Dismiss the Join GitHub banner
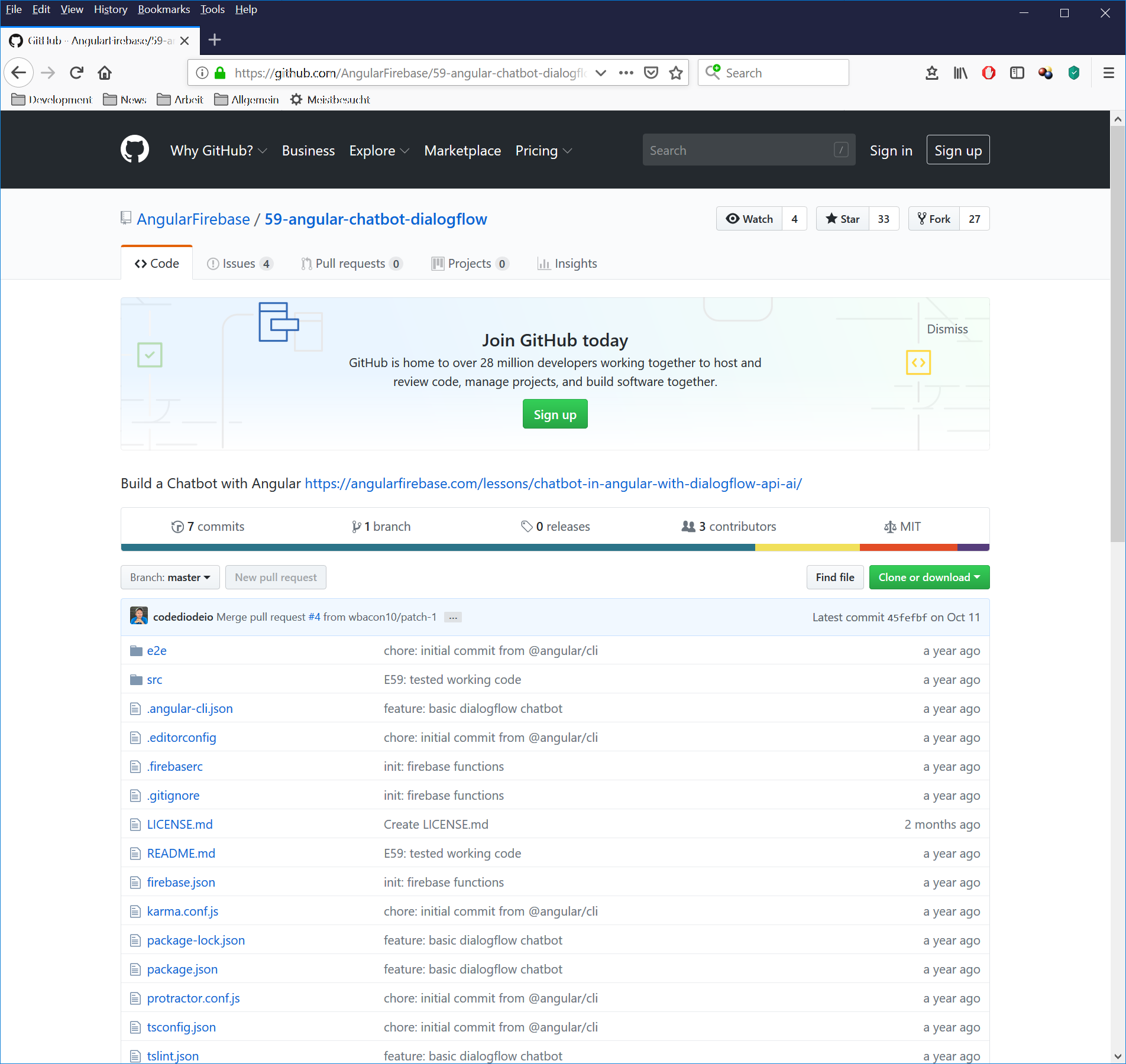Image resolution: width=1126 pixels, height=1064 pixels. click(947, 329)
